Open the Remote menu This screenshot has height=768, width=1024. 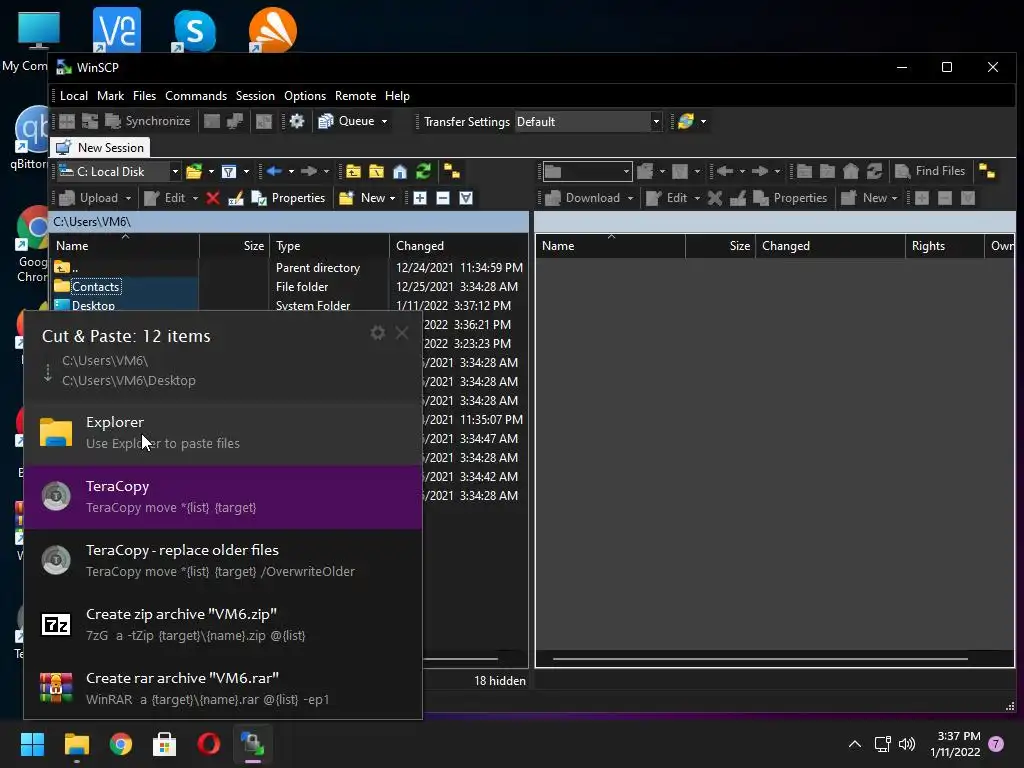pyautogui.click(x=355, y=96)
